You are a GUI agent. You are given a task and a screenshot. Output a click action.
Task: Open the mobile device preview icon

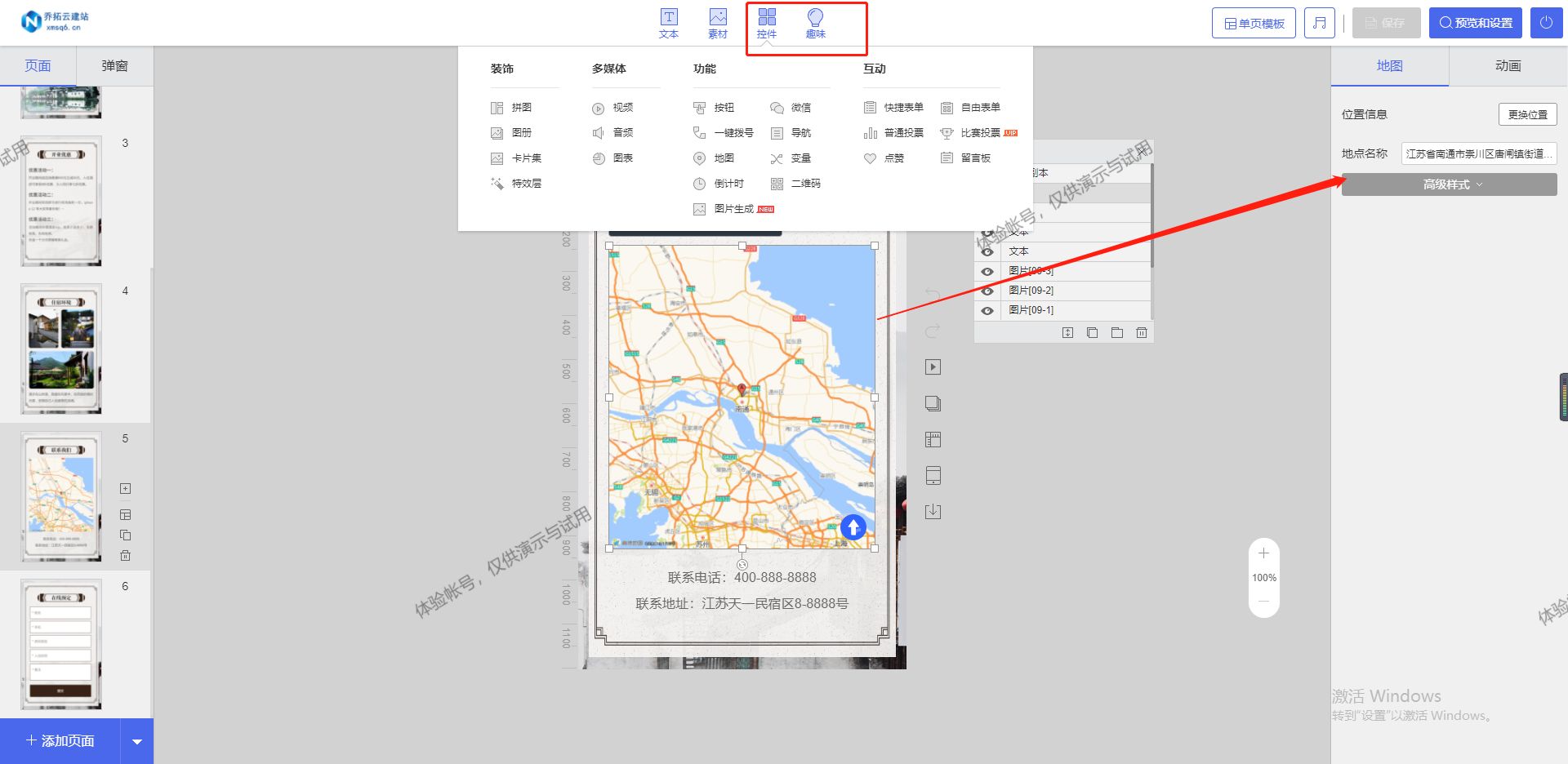point(933,475)
